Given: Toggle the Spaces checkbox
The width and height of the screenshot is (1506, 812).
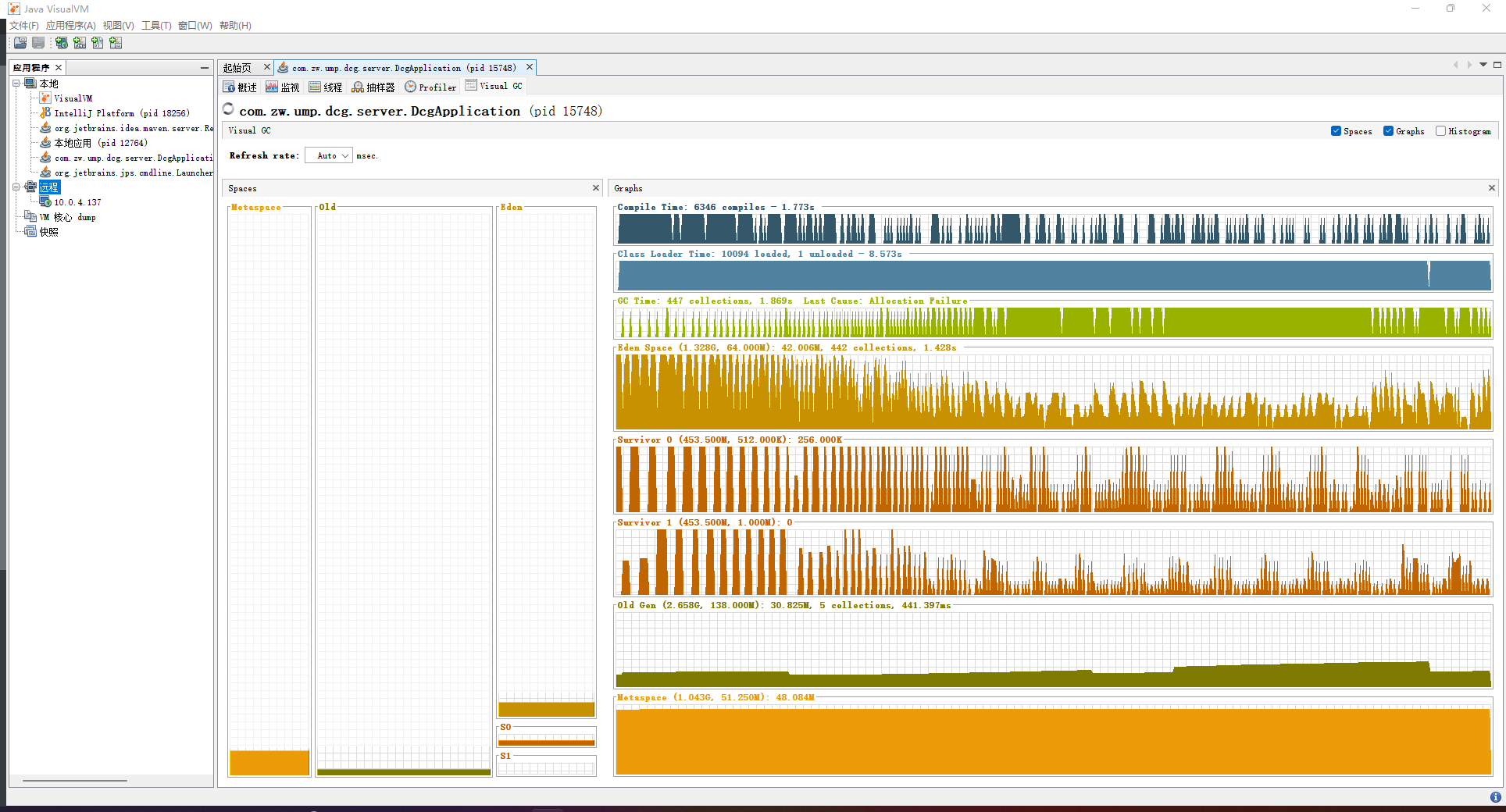Looking at the screenshot, I should tap(1336, 131).
